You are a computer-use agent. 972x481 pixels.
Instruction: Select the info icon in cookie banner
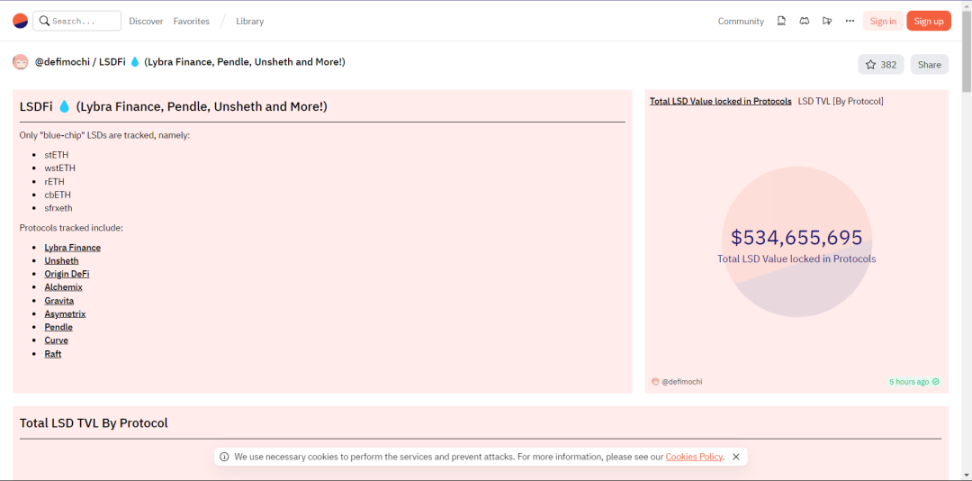point(224,457)
